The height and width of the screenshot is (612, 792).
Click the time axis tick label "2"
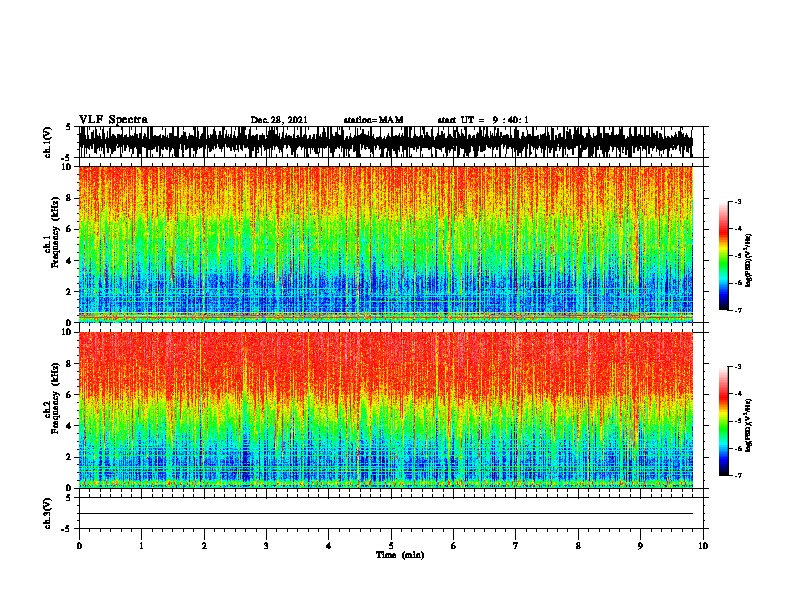(204, 546)
